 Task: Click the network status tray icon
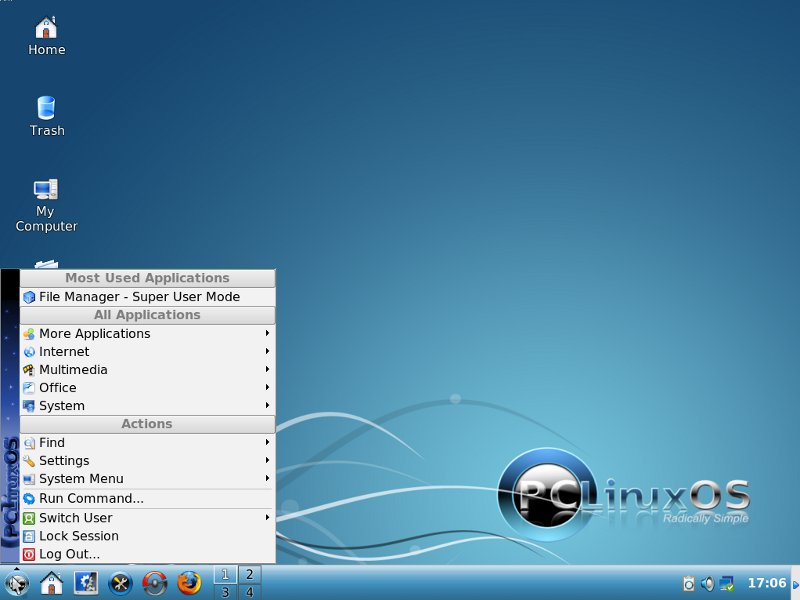727,583
